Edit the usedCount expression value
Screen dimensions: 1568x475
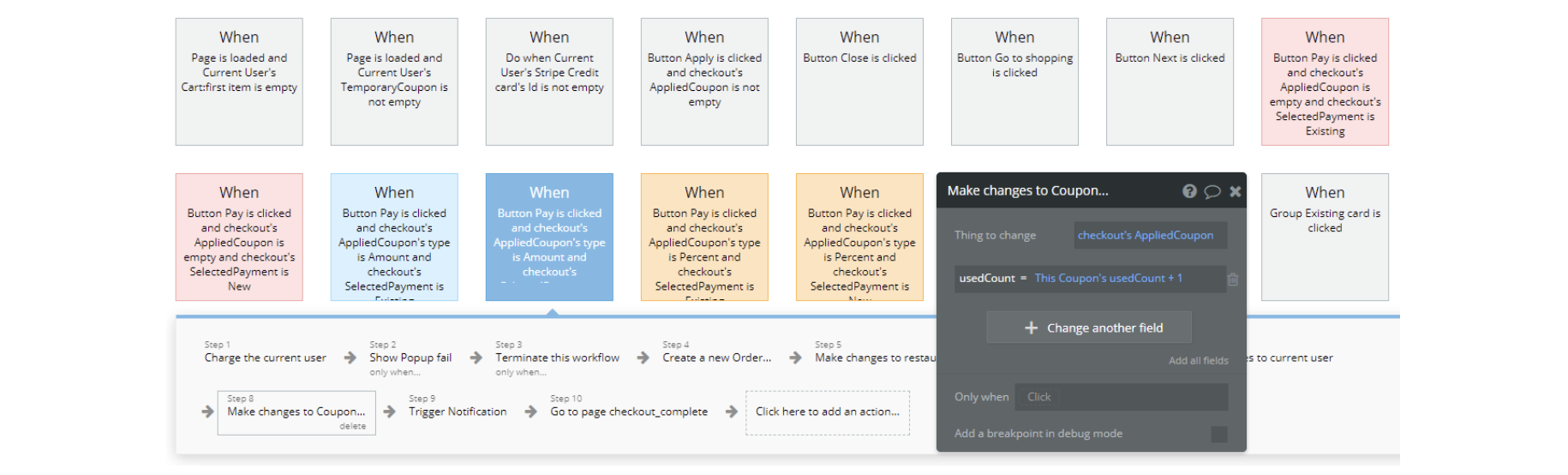(1108, 278)
